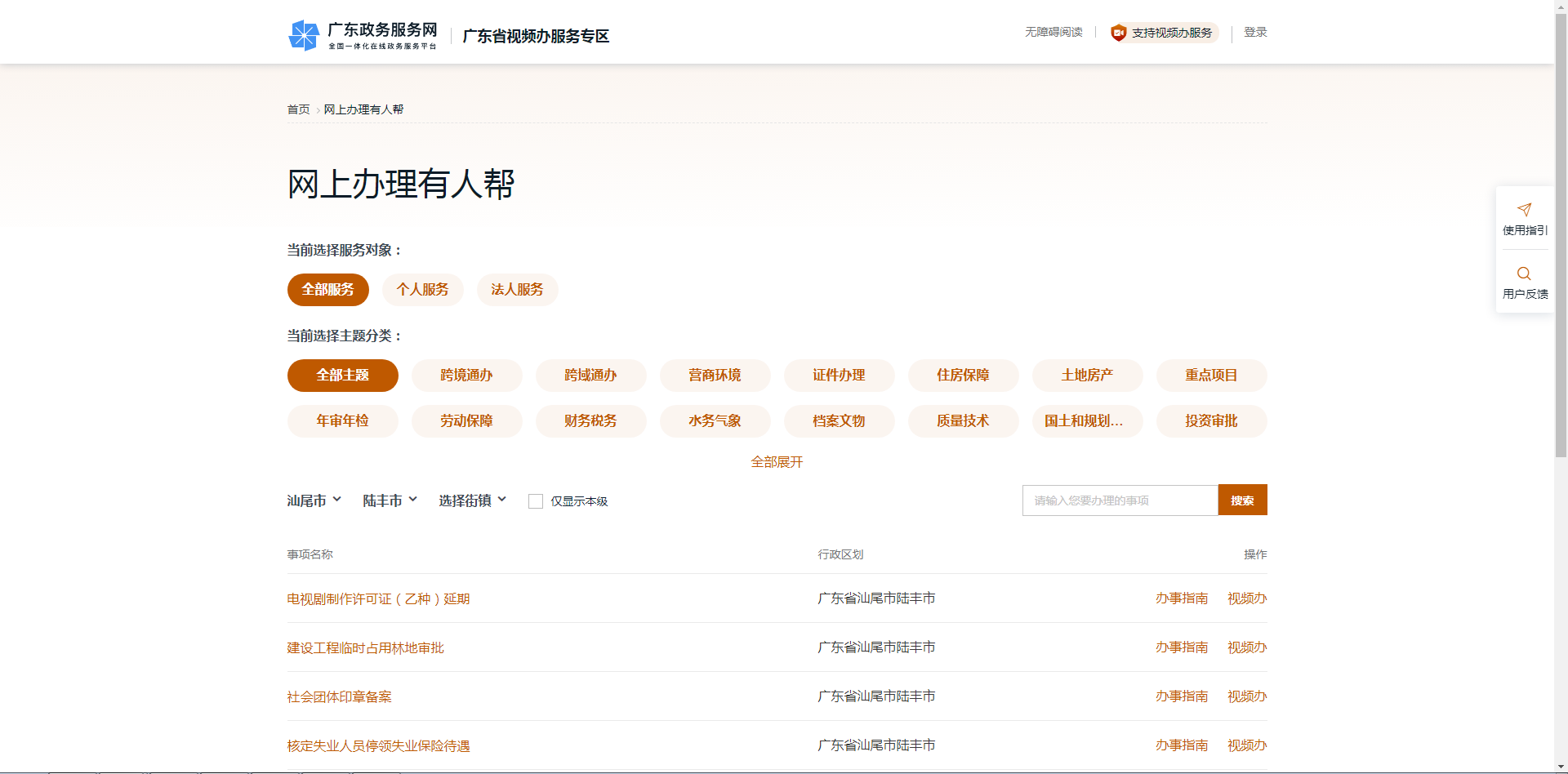
Task: Click the 广东政务服务网 site logo
Action: tap(363, 34)
